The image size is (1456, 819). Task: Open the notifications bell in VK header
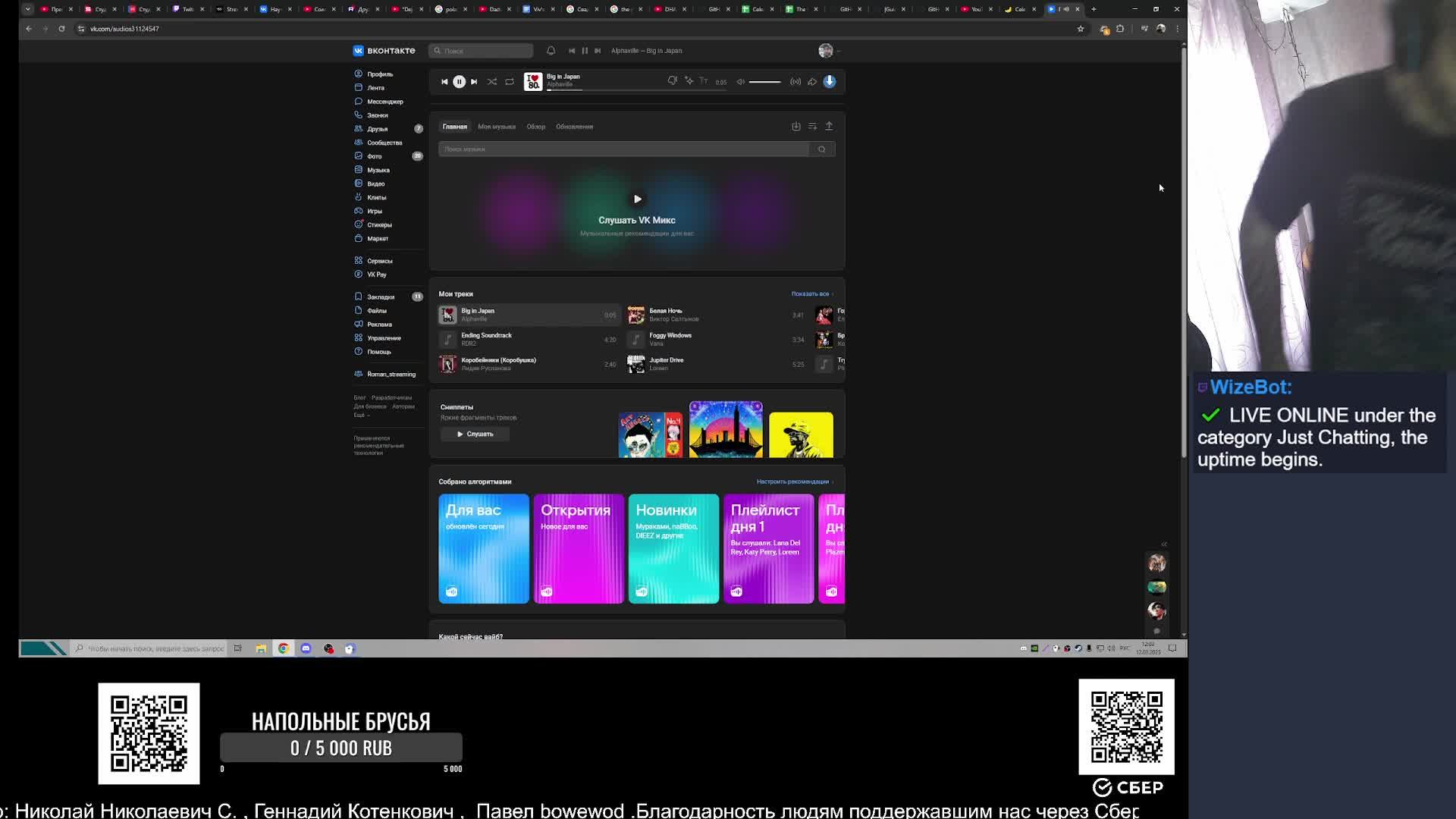(x=551, y=51)
